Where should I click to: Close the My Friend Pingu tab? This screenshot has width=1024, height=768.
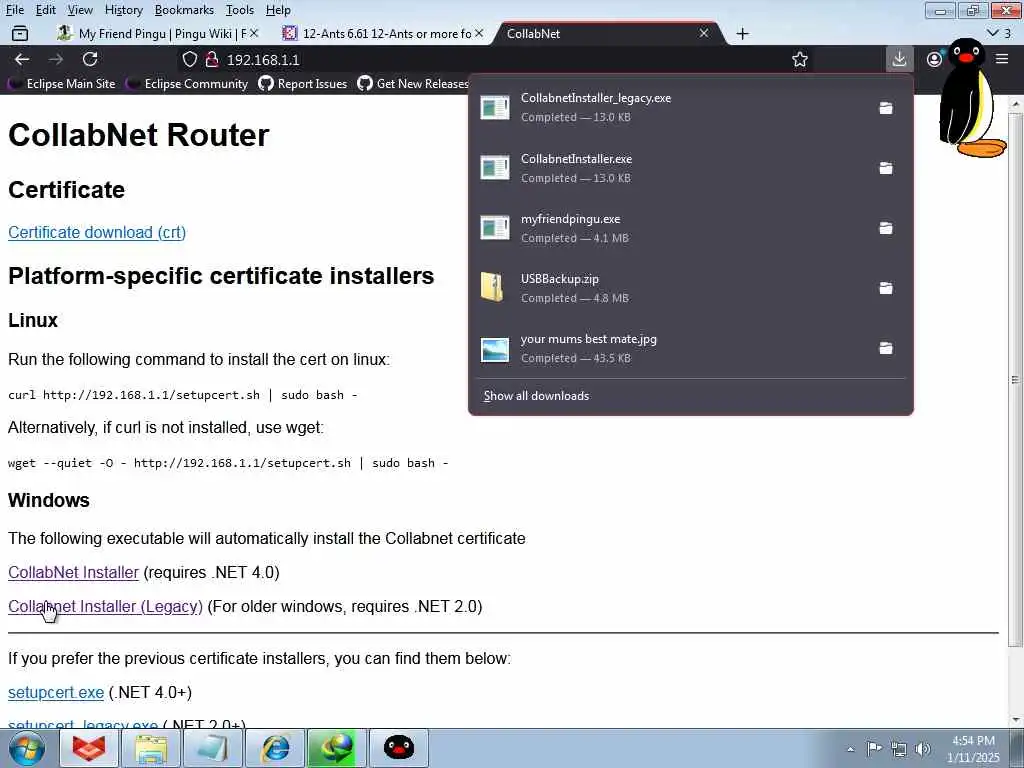tap(254, 33)
